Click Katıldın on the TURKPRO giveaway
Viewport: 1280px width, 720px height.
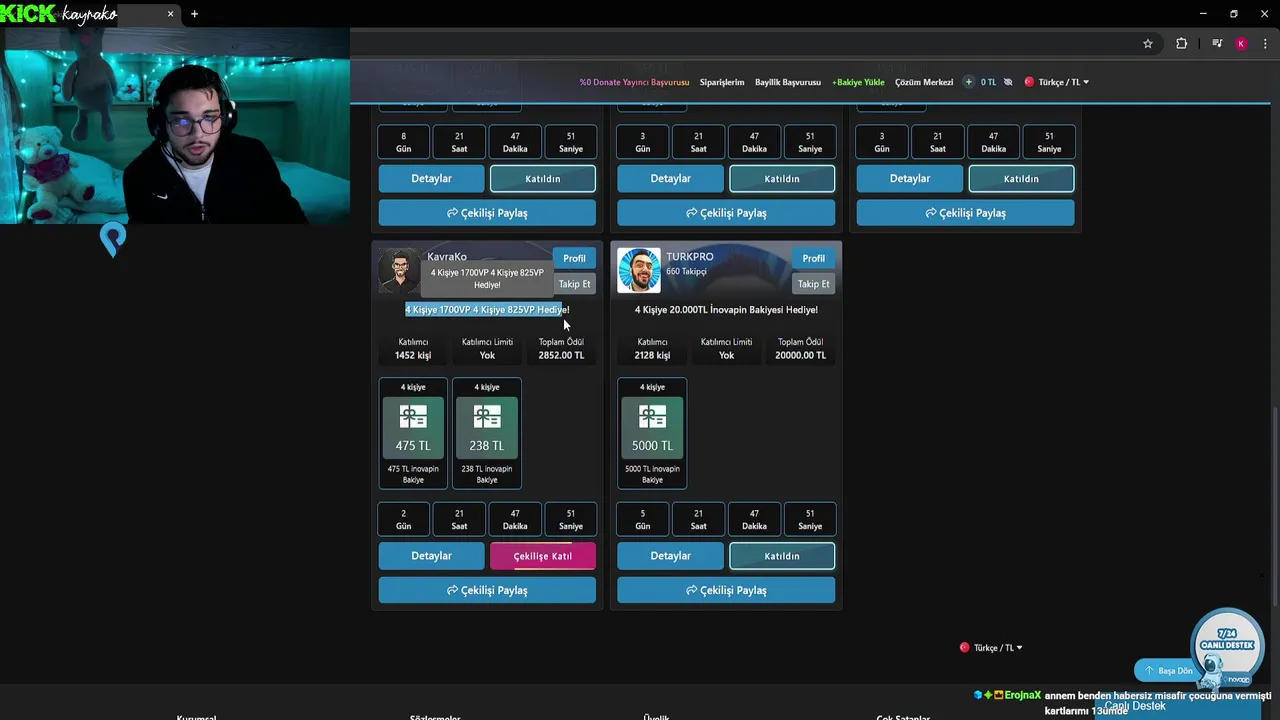coord(782,556)
